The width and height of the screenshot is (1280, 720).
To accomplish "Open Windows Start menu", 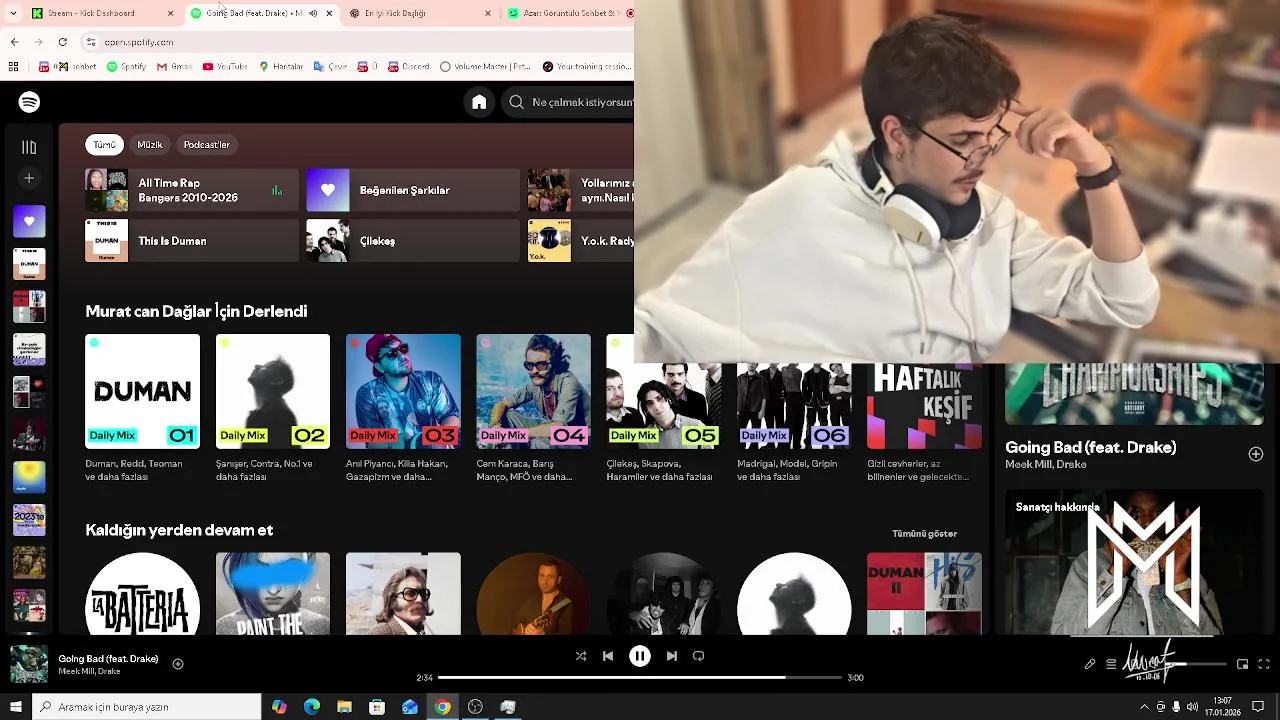I will coord(15,707).
